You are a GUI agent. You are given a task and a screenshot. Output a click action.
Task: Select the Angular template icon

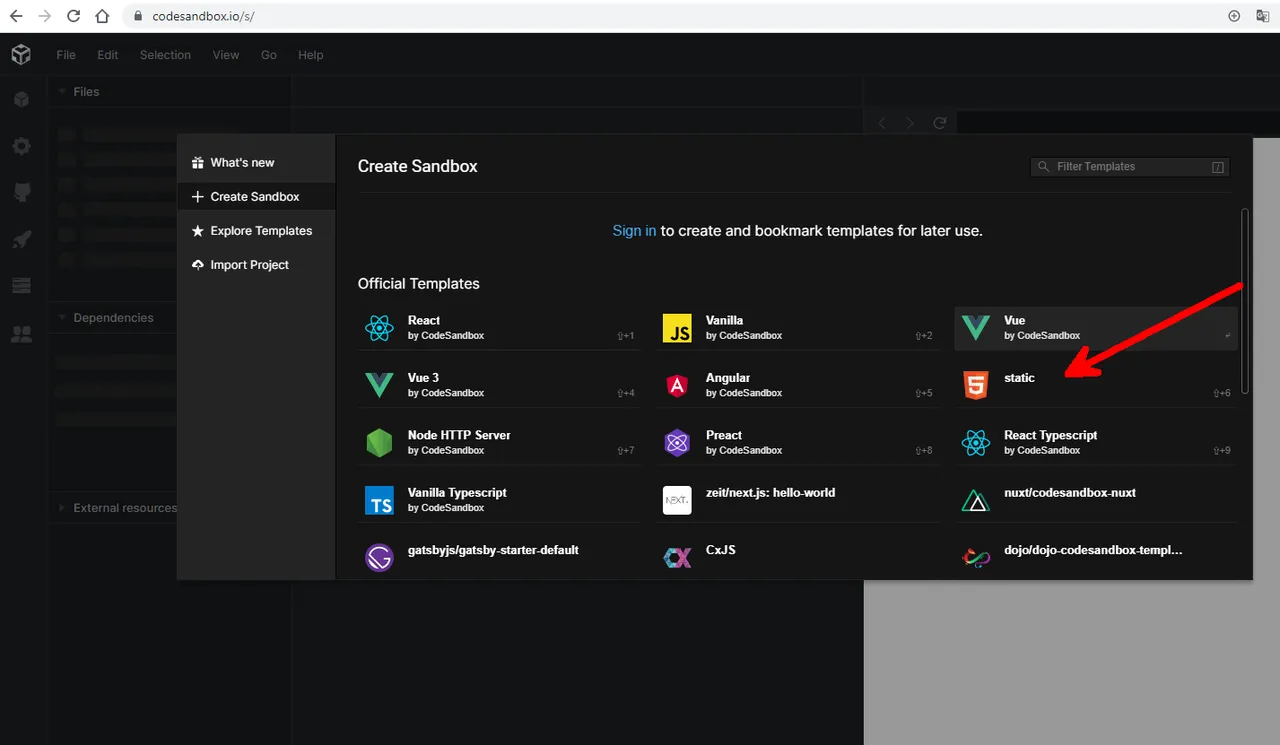point(677,385)
